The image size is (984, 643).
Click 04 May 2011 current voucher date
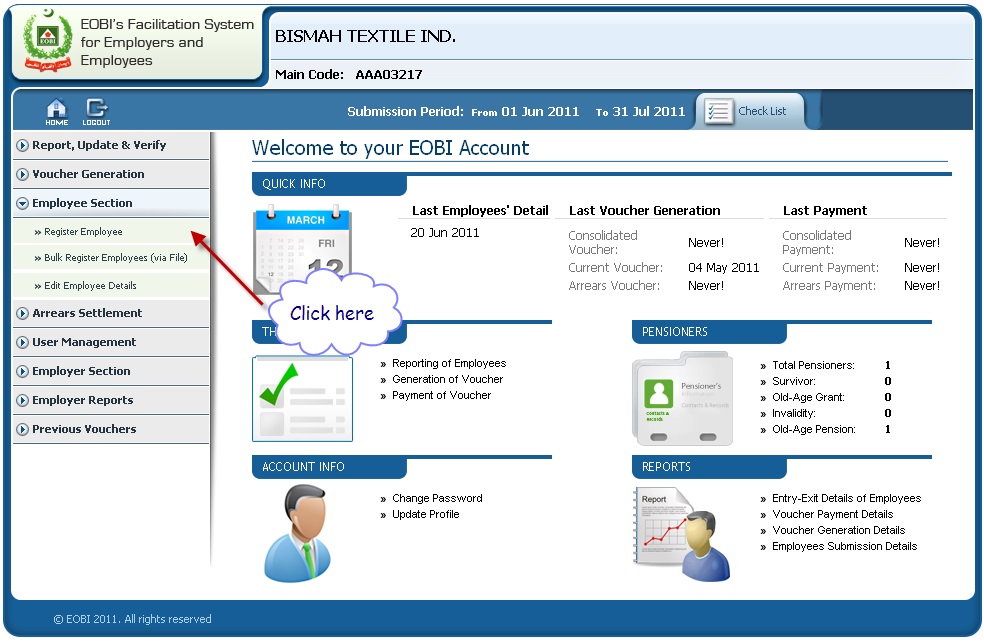(724, 268)
